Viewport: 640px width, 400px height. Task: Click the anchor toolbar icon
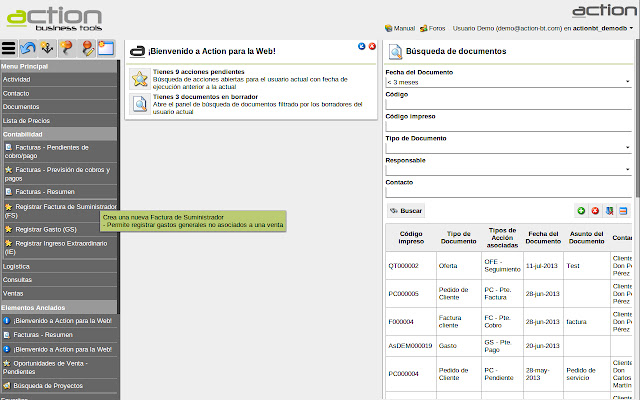pyautogui.click(x=47, y=49)
